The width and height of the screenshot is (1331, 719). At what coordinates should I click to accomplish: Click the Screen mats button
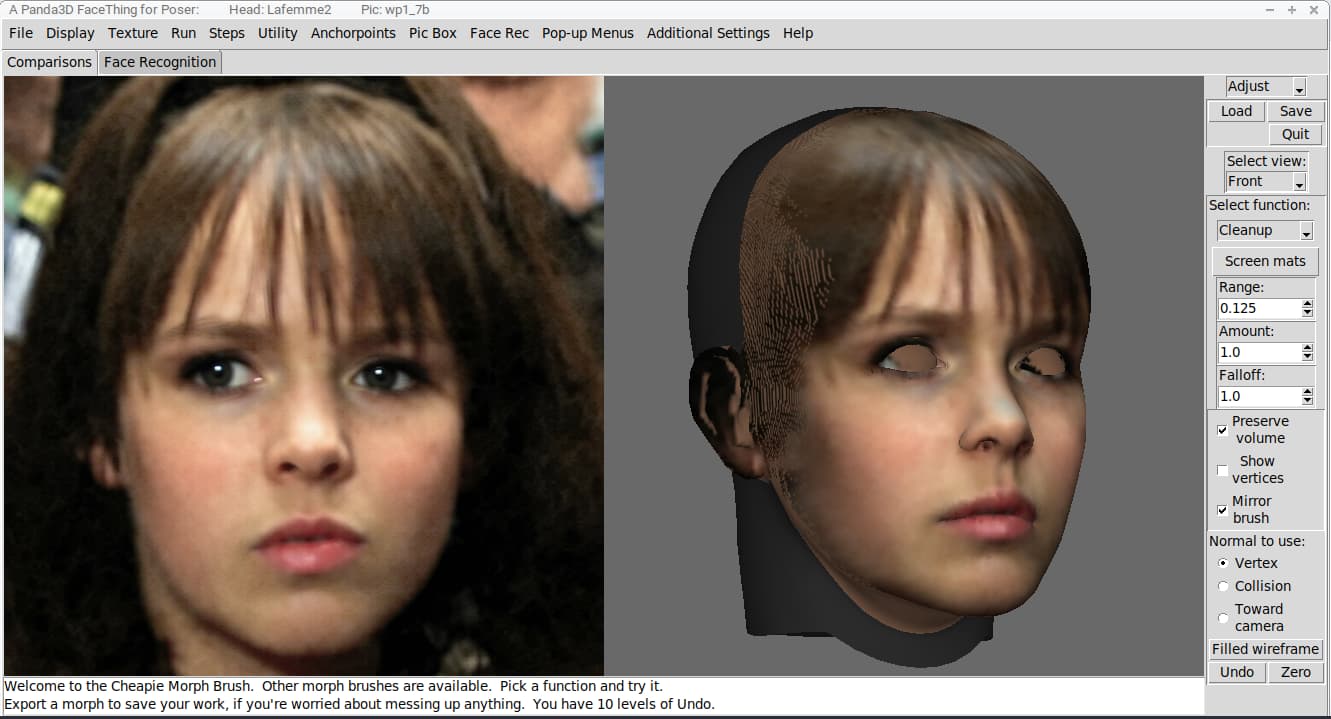1265,261
